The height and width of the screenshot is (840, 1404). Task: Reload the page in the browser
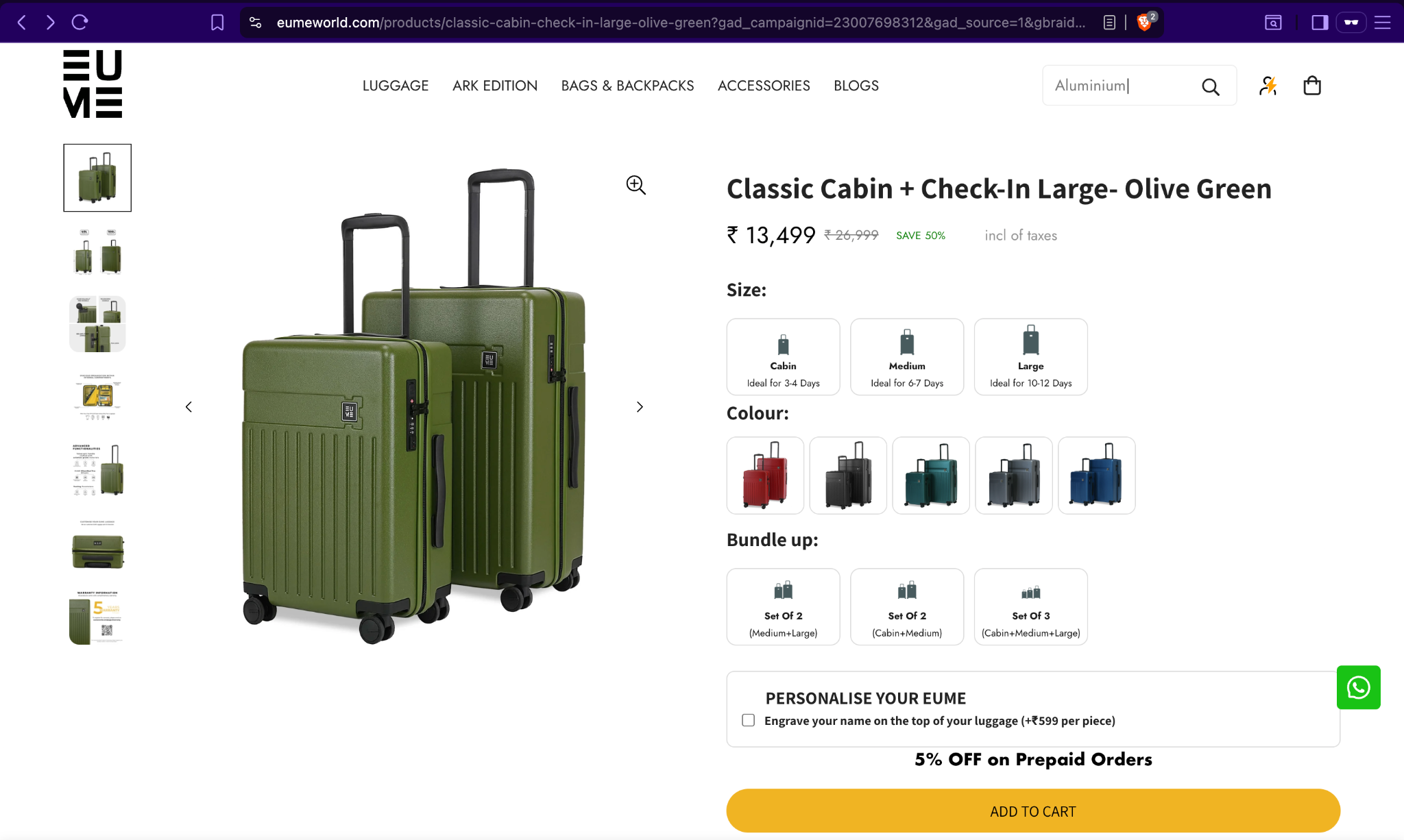80,23
